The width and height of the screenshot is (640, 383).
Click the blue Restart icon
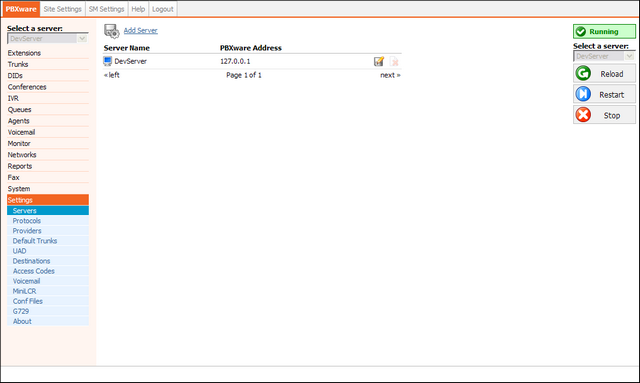(x=583, y=94)
